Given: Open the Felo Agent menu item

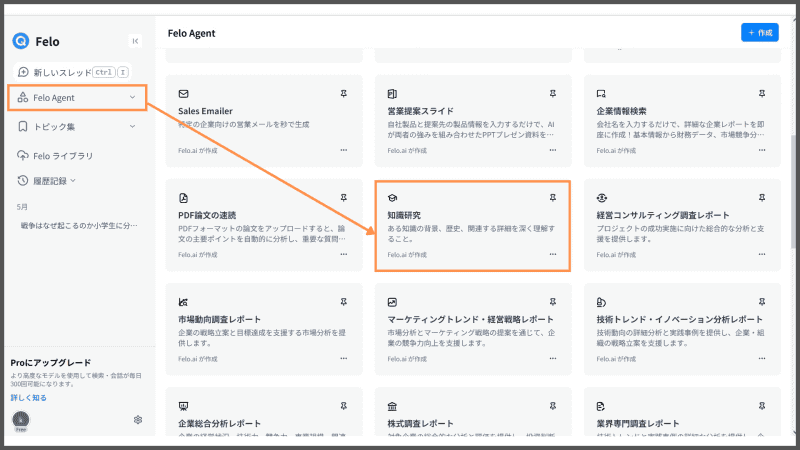Looking at the screenshot, I should (77, 97).
